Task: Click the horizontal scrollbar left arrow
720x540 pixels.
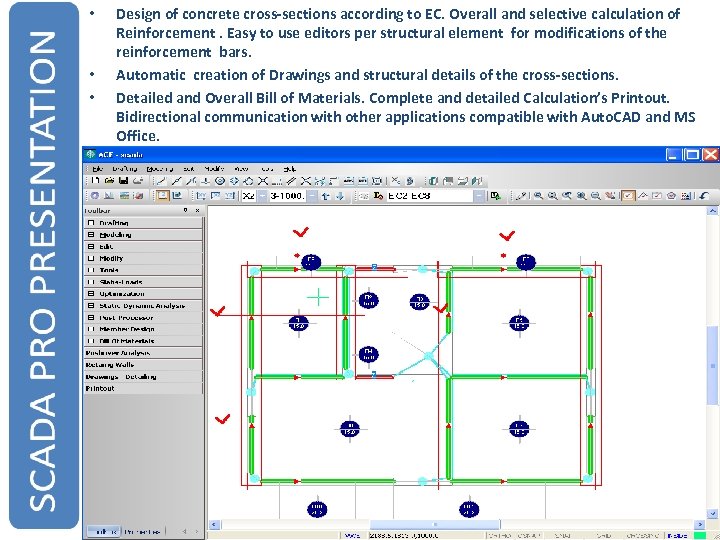Action: (x=214, y=524)
